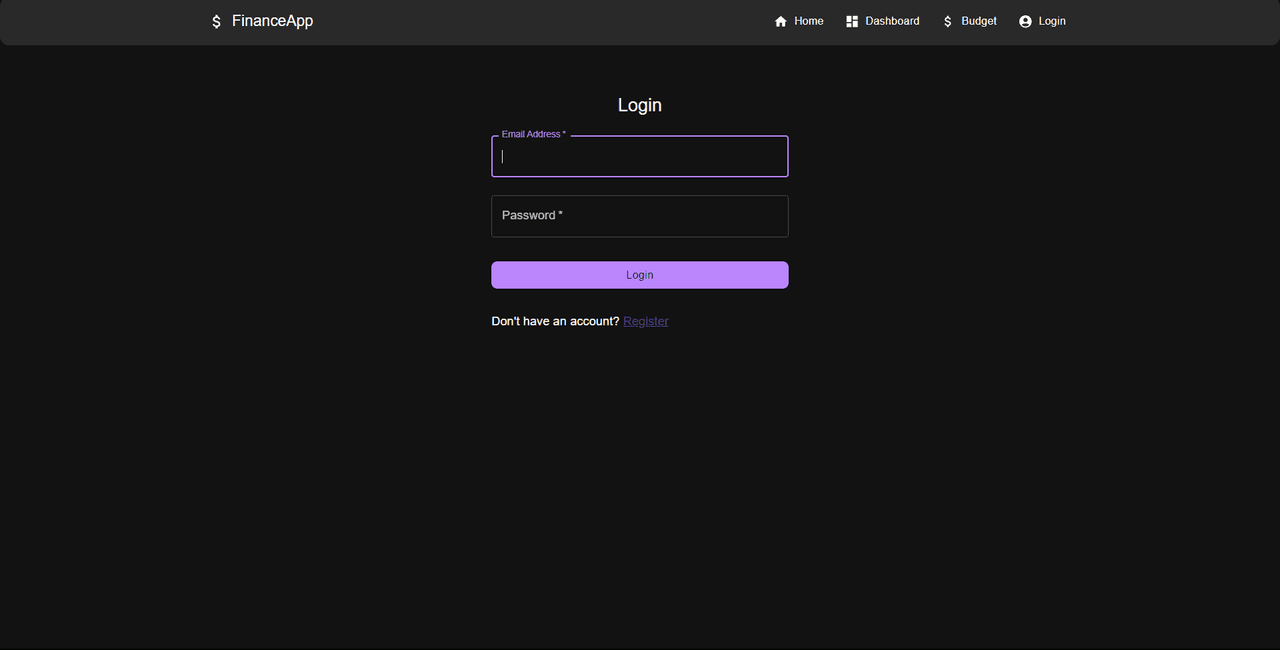Click the Password placeholder label text

(x=532, y=215)
